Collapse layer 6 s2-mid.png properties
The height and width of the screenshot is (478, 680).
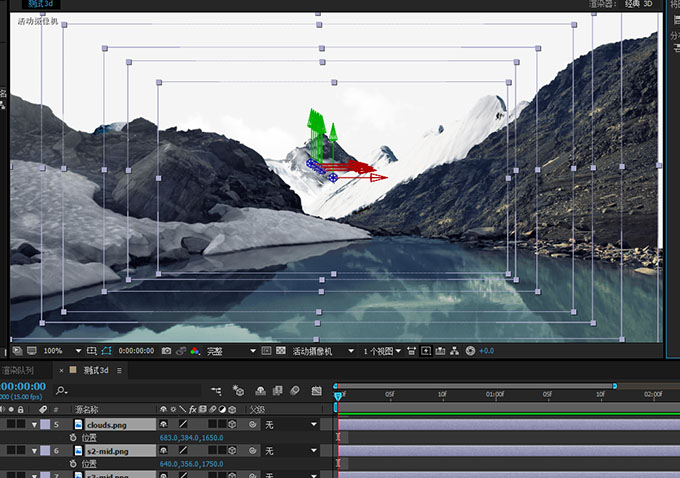[34, 451]
